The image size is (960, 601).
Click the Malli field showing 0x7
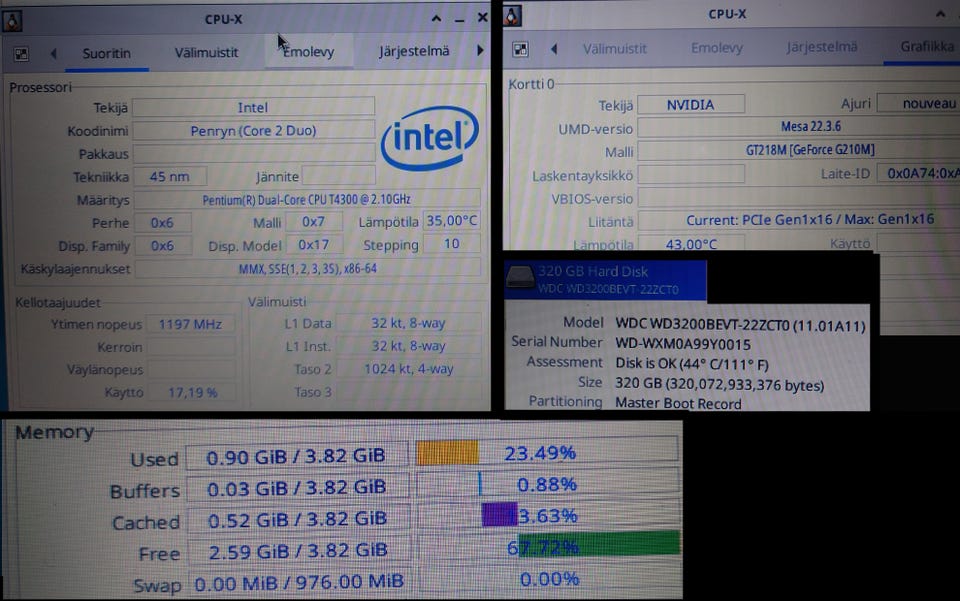click(313, 222)
